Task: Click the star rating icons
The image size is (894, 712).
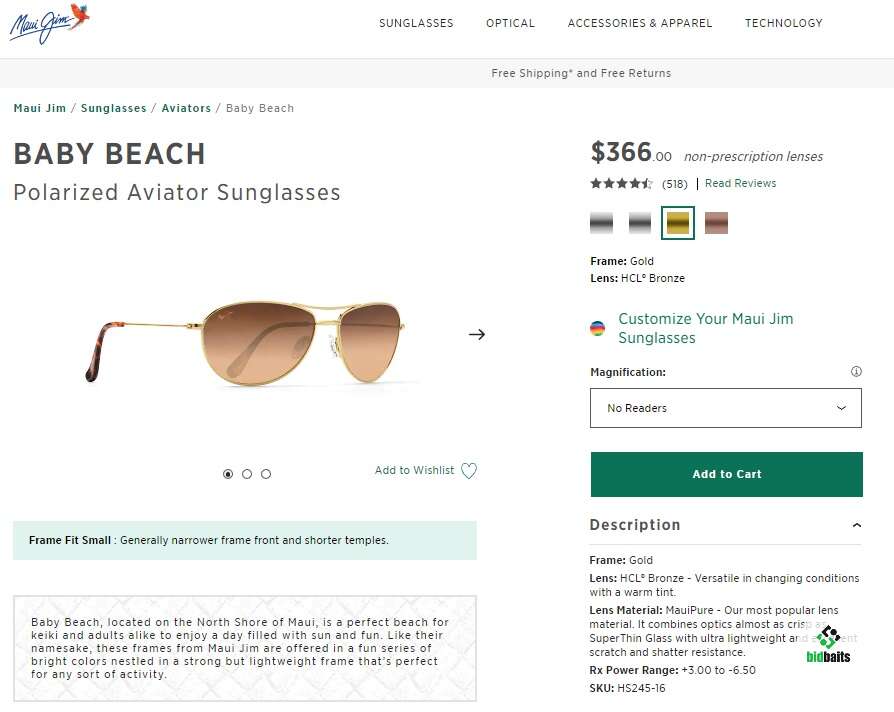Action: click(621, 184)
